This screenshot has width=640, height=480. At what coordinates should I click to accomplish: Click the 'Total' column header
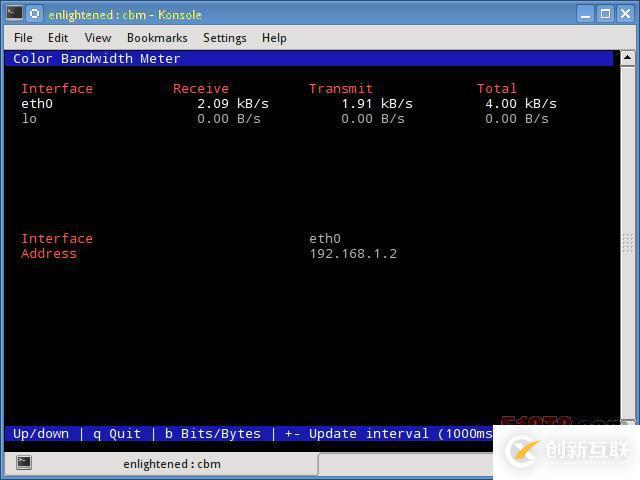point(497,89)
